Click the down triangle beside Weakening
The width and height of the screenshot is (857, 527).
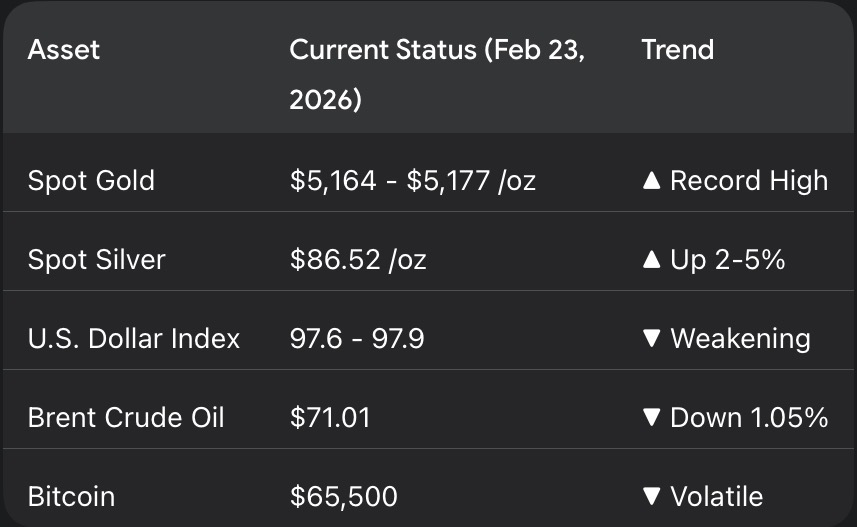coord(652,339)
